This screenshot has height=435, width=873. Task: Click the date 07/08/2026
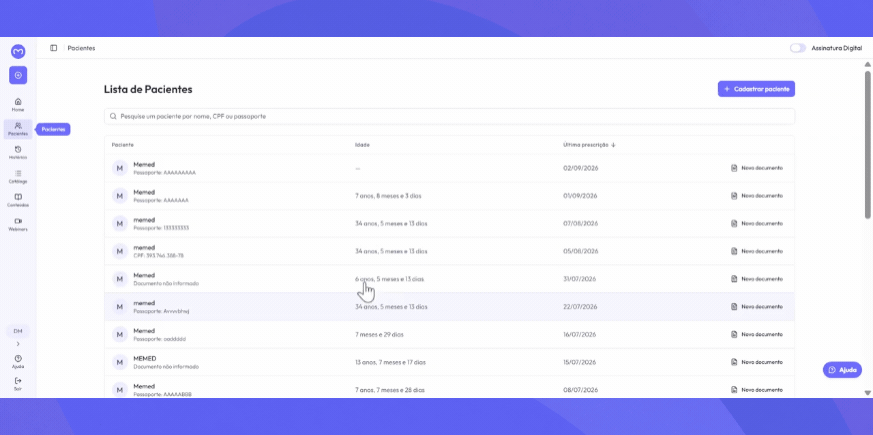point(580,223)
